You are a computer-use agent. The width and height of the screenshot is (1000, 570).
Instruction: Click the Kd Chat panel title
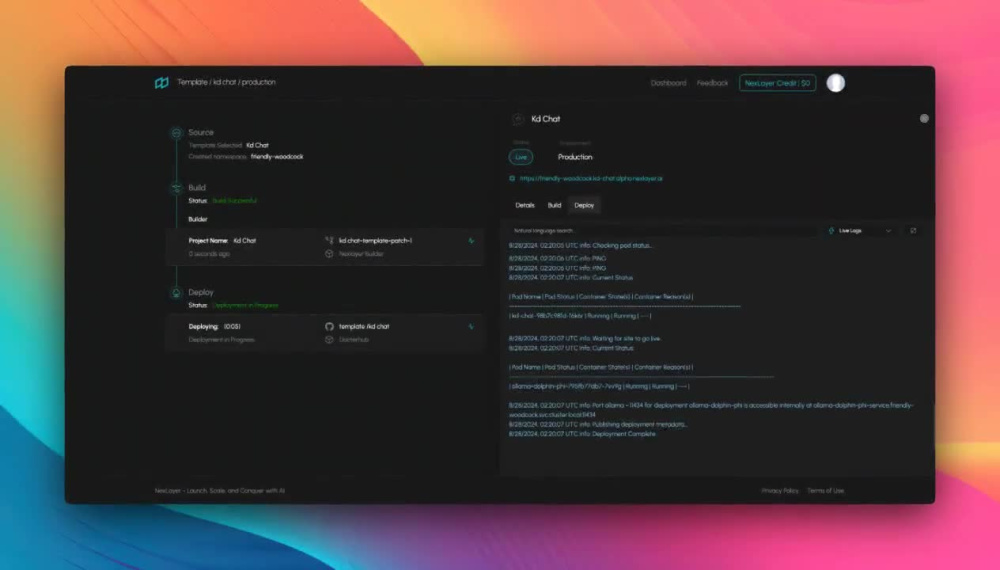coord(546,119)
